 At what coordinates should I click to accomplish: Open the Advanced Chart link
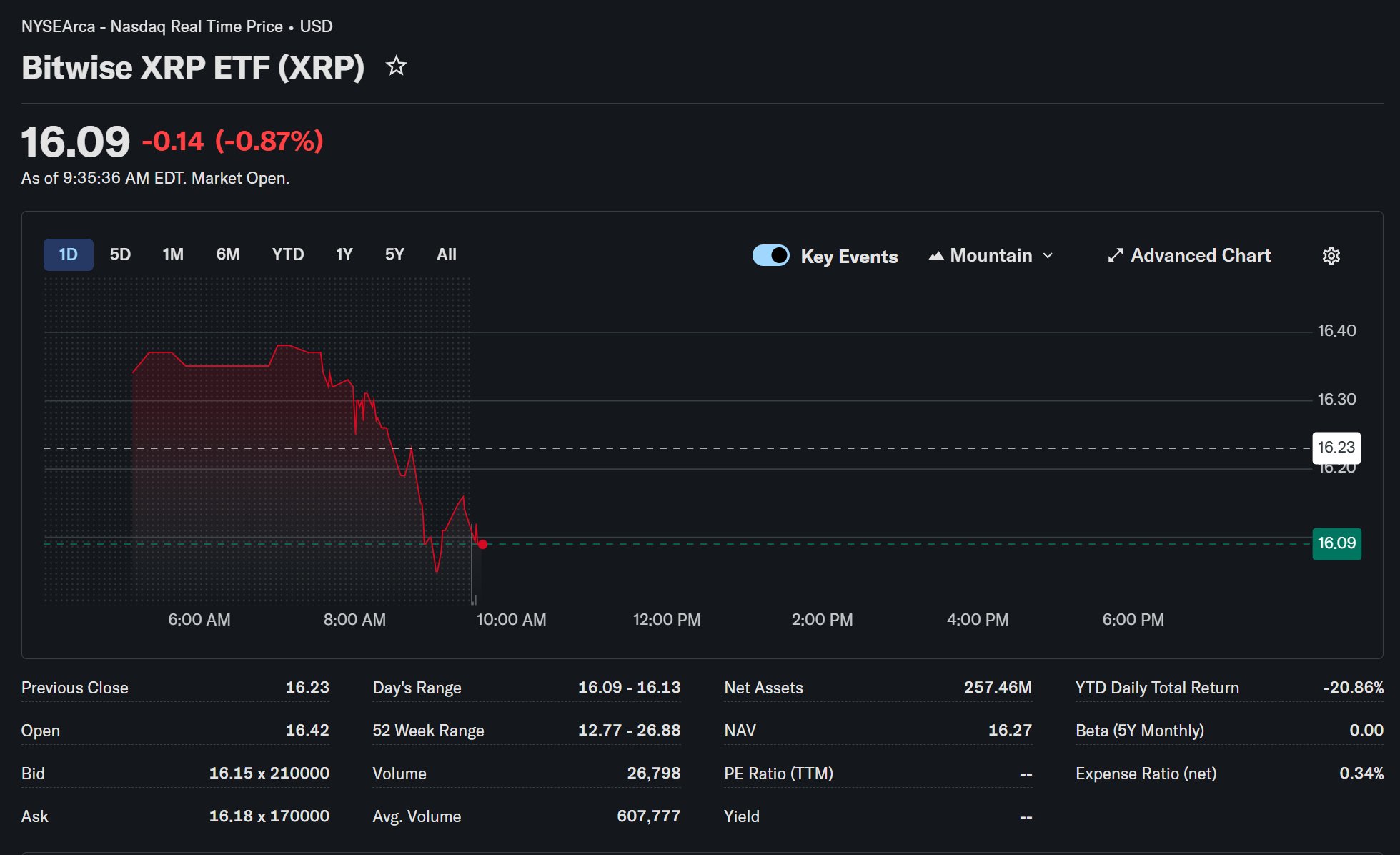click(x=1200, y=256)
